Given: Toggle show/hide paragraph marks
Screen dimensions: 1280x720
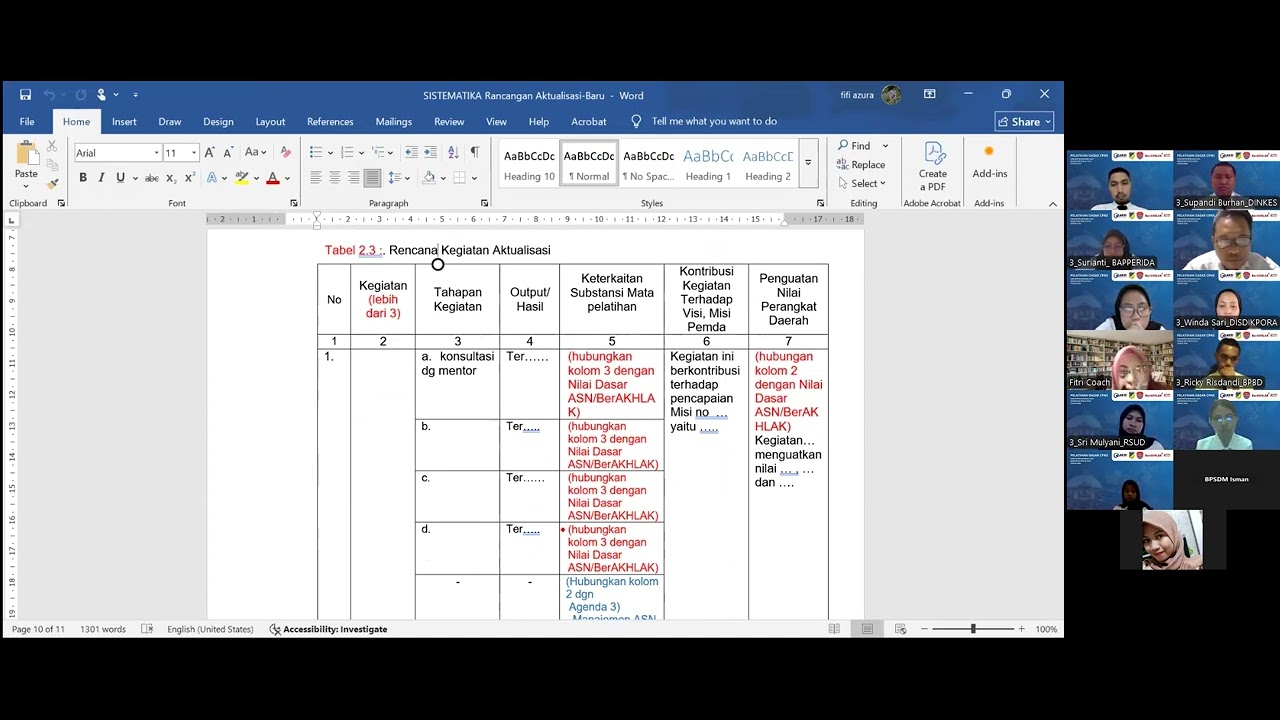Looking at the screenshot, I should 474,153.
